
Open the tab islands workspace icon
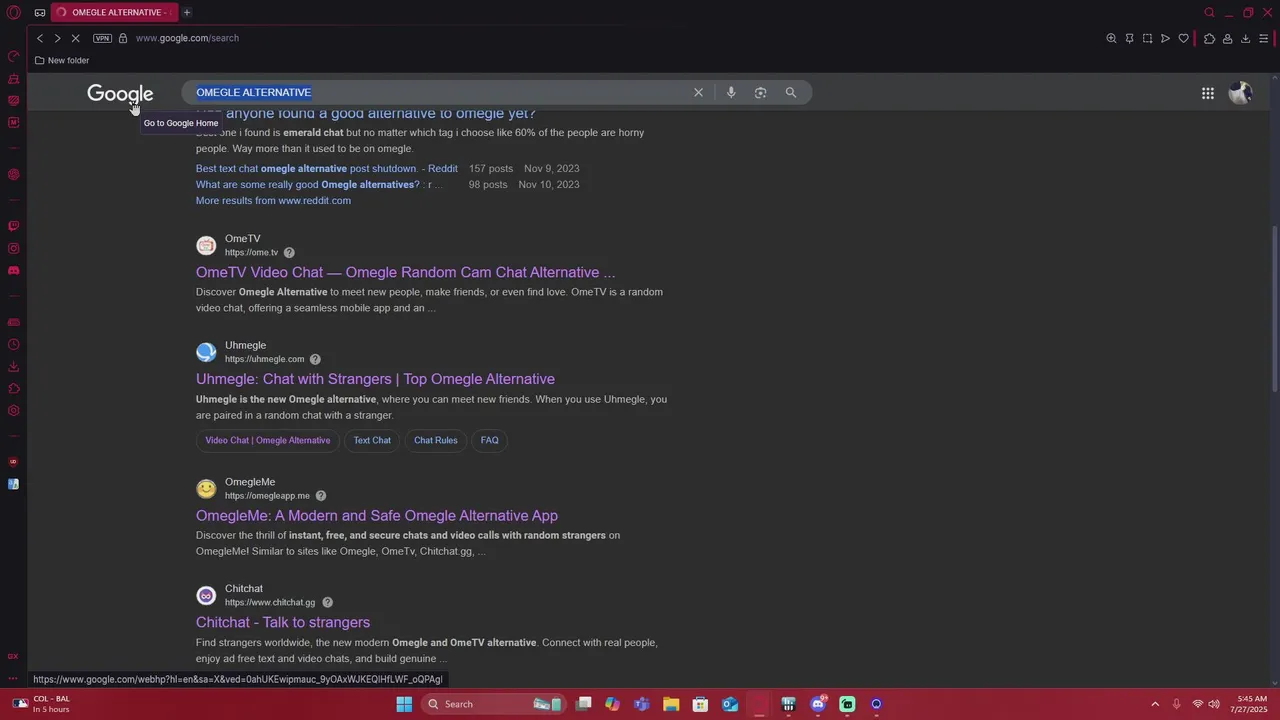[39, 12]
